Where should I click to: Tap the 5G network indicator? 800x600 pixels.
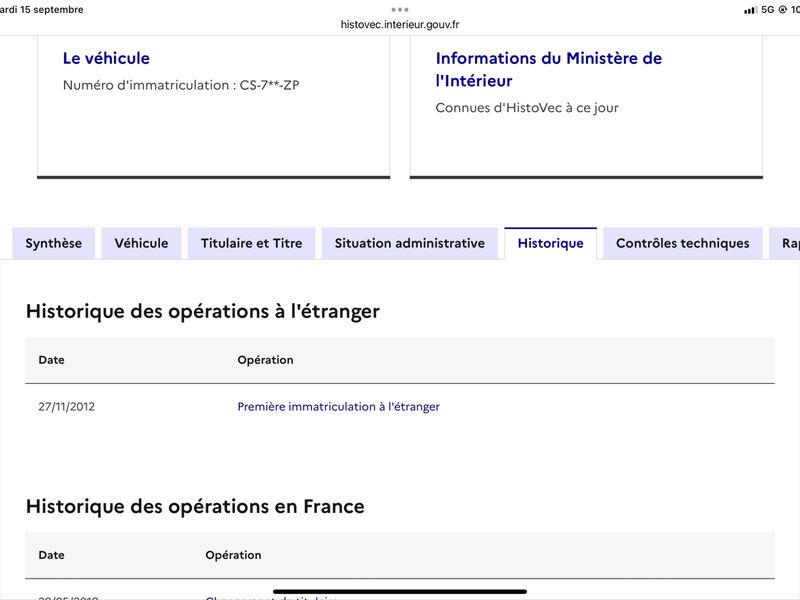767,10
